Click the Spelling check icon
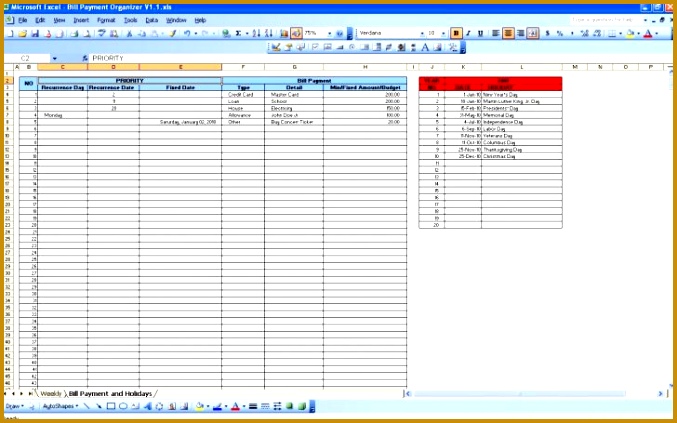 102,33
